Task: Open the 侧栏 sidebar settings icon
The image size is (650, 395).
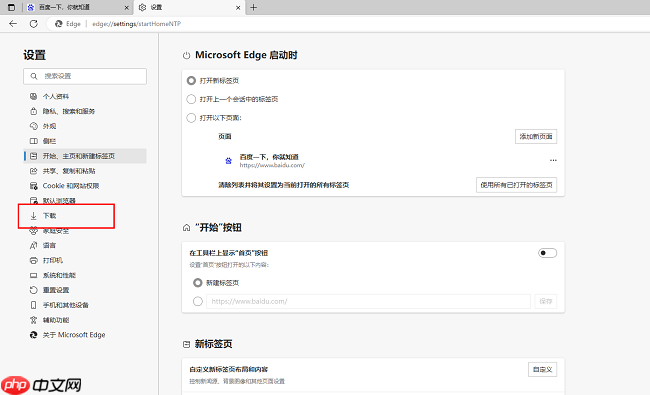Action: tap(34, 141)
